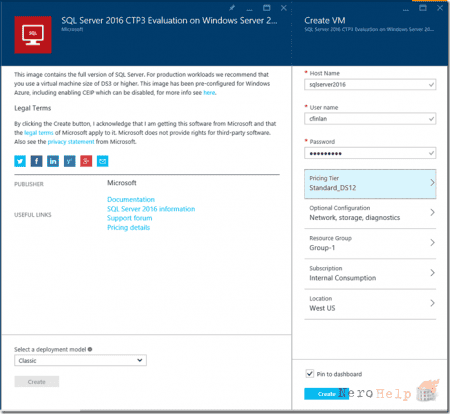The height and width of the screenshot is (414, 450).
Task: Open the Support forum link
Action: (x=130, y=218)
